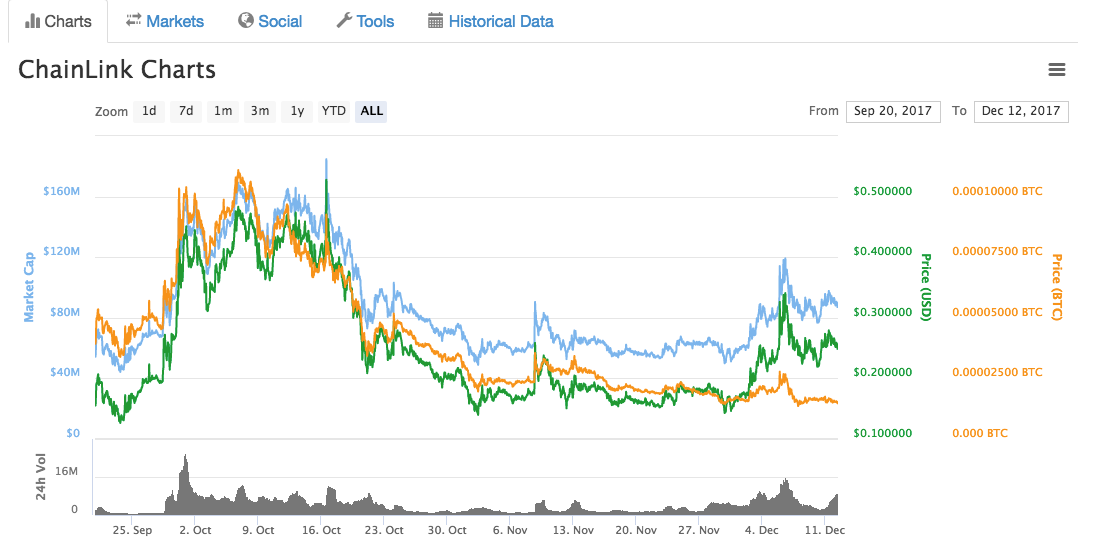Image resolution: width=1105 pixels, height=556 pixels.
Task: Click the To date field Dec 12, 2017
Action: [1021, 111]
